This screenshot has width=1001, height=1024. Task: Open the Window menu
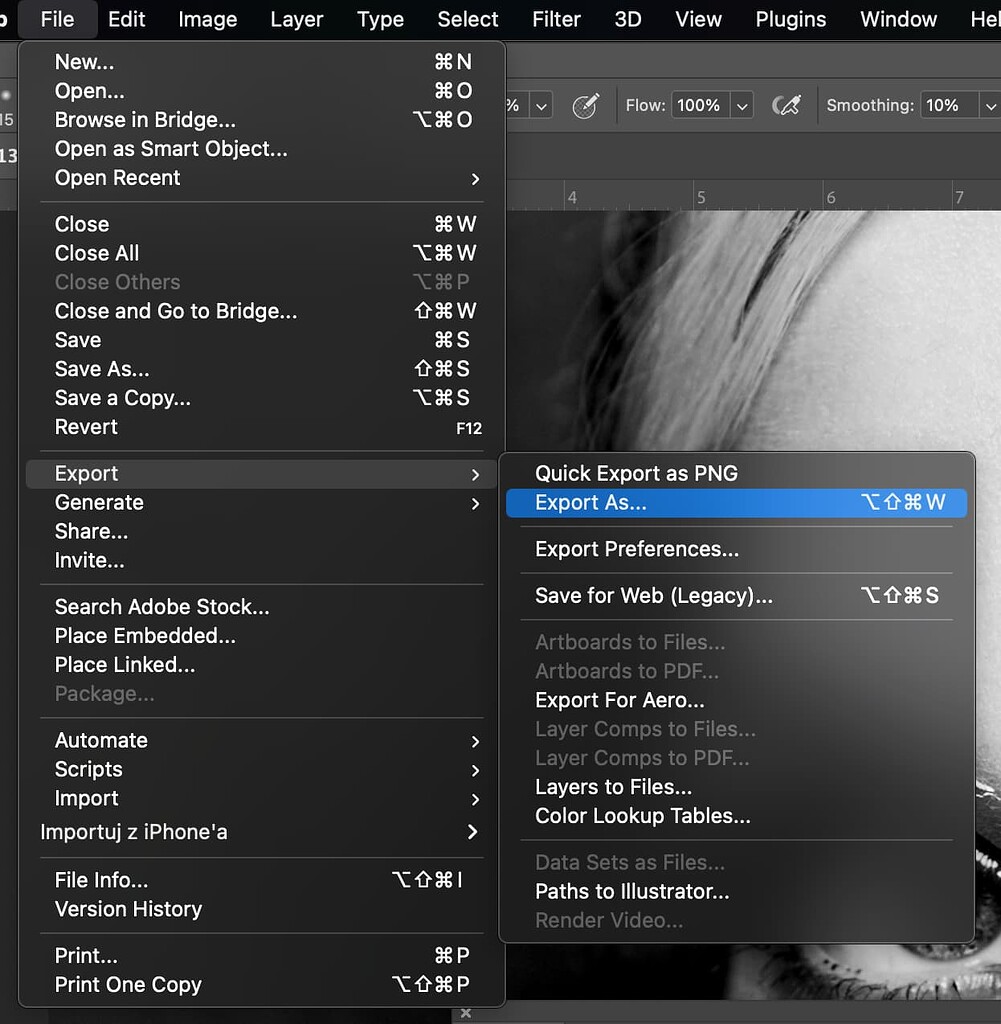pos(896,19)
